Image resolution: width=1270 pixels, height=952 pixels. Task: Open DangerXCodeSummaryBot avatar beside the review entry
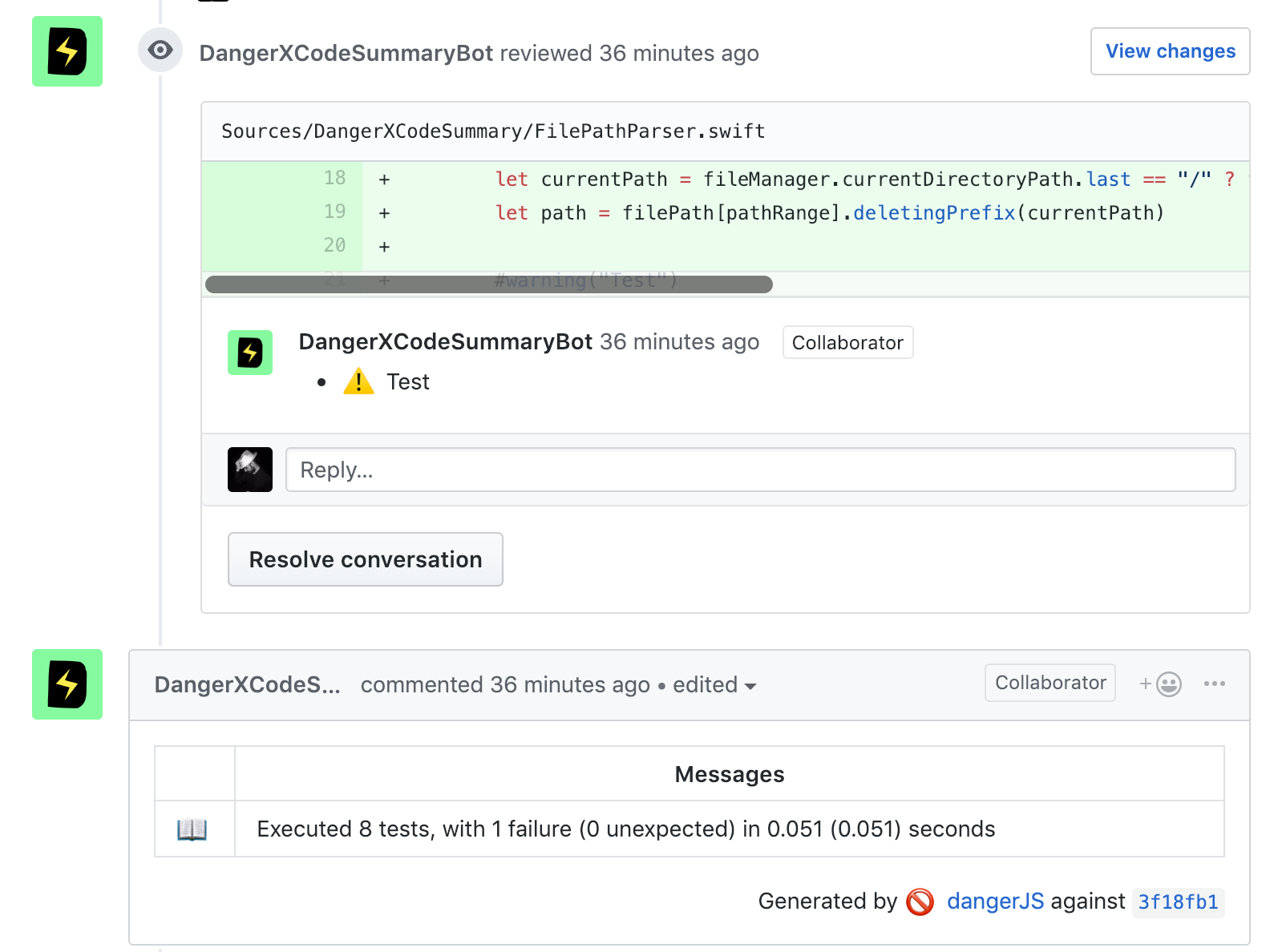pos(67,51)
